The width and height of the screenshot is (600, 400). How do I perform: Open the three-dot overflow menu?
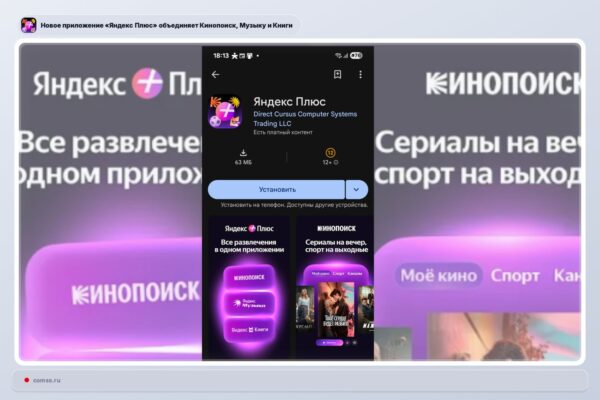[x=360, y=74]
